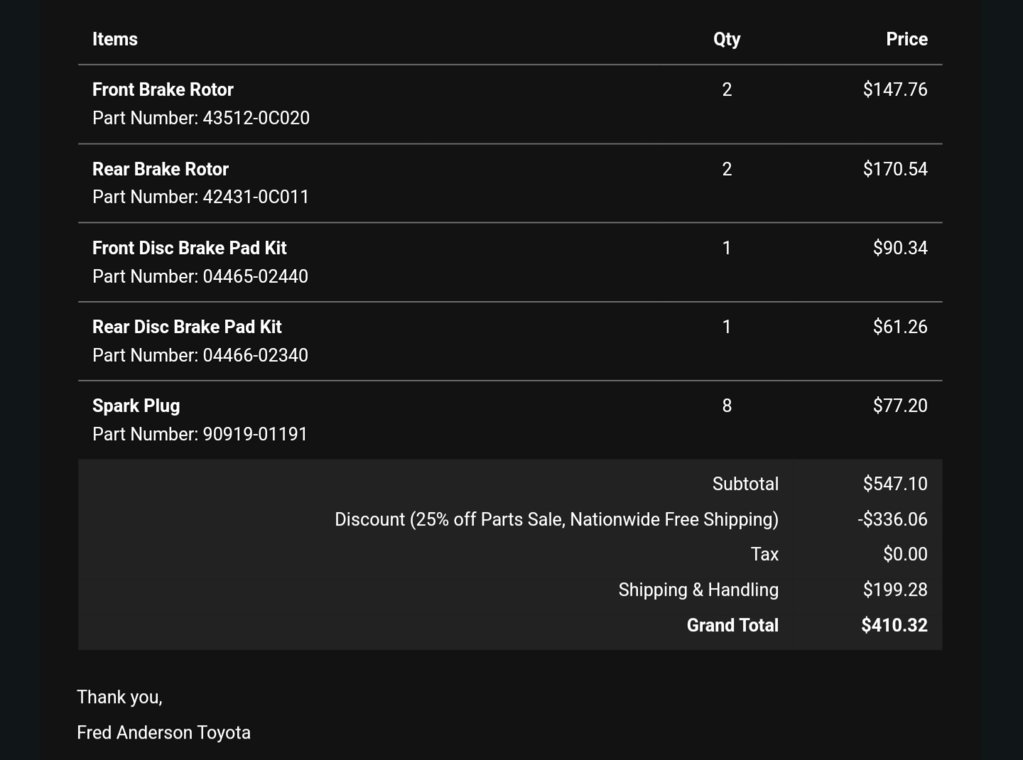Screen dimensions: 1023x760
Task: Click the Grand Total value $410.32
Action: (894, 625)
